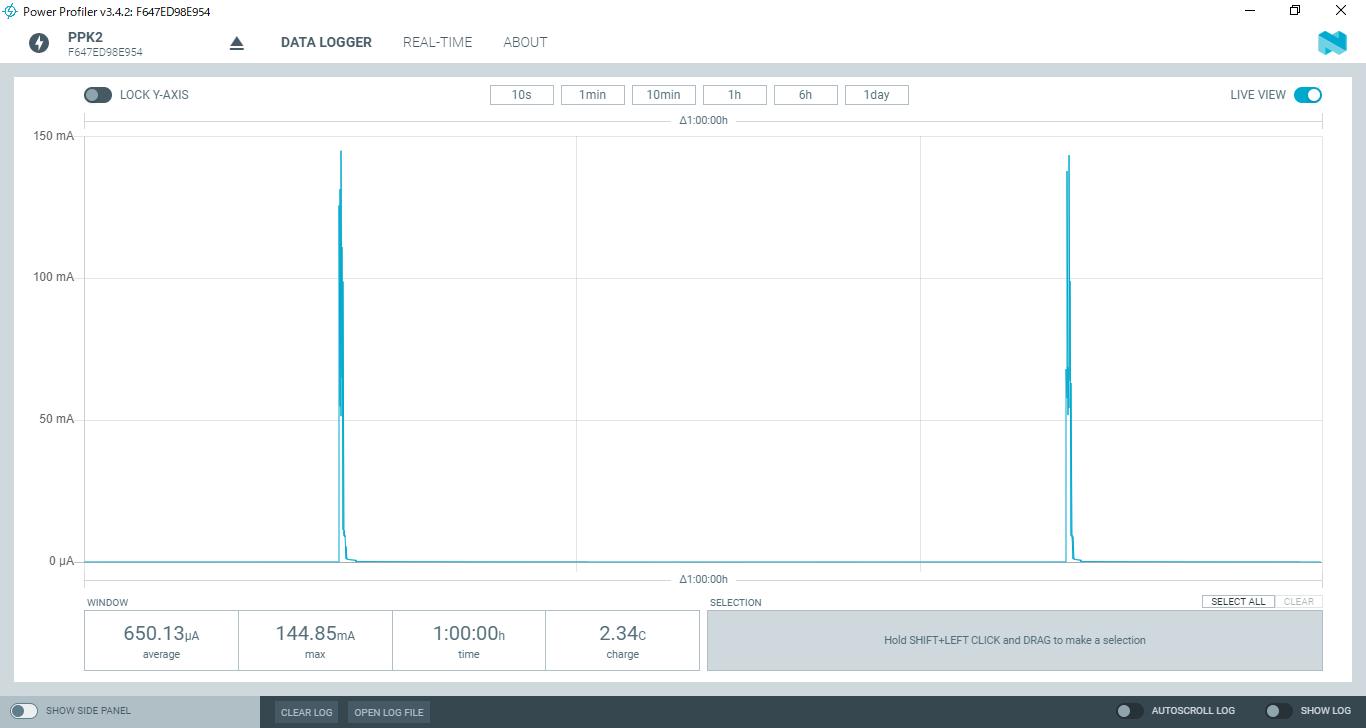Screen dimensions: 1366x728
Task: Enable the Autoscroll Log switch
Action: (x=1130, y=711)
